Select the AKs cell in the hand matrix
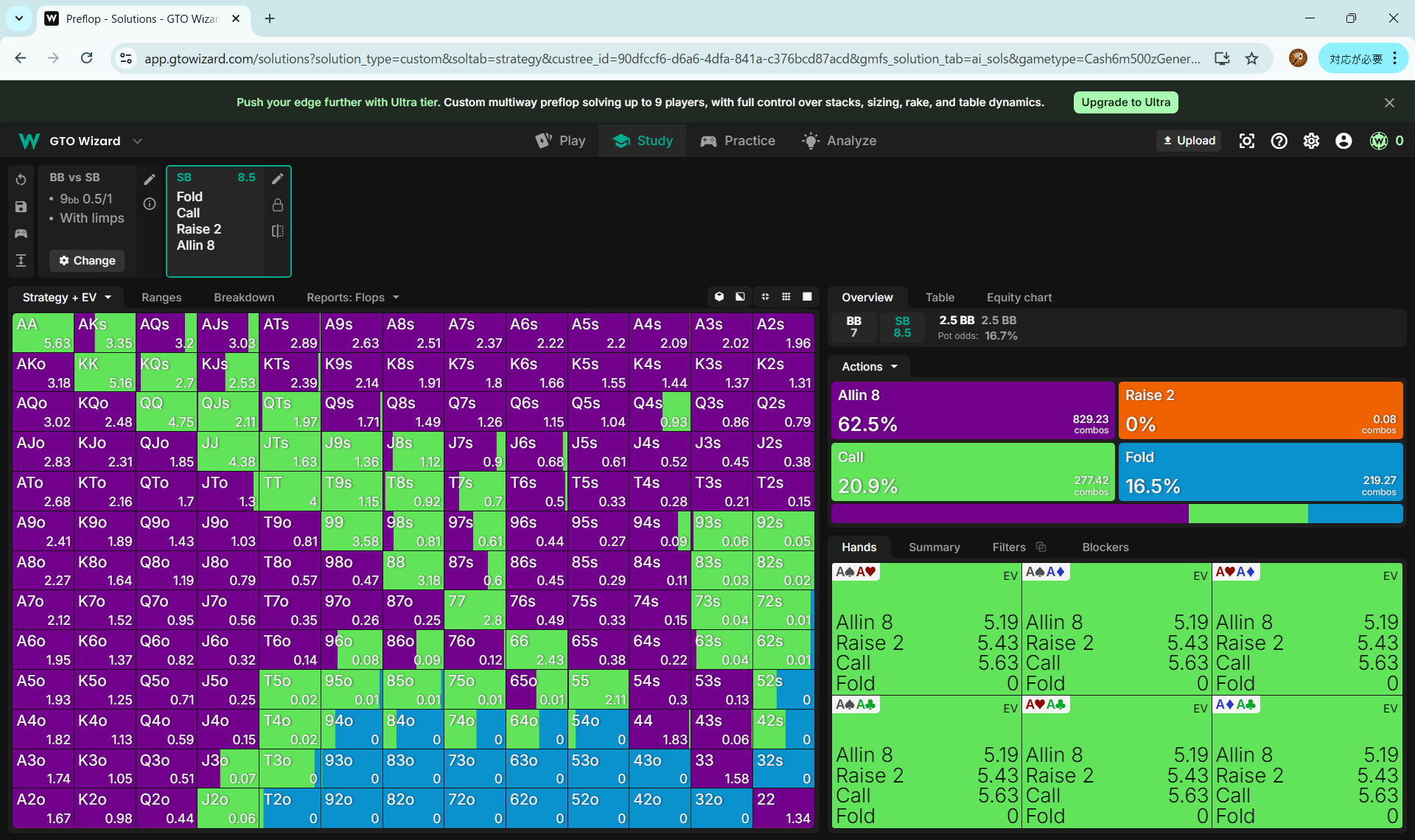 (105, 333)
